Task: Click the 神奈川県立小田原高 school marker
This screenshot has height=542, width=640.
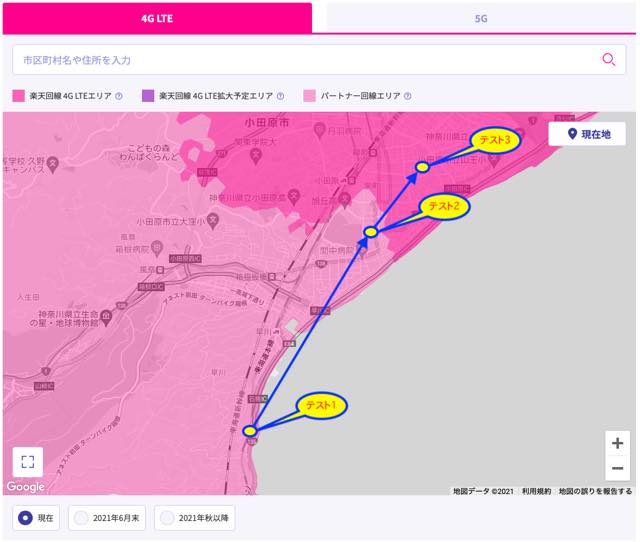Action: coord(293,196)
